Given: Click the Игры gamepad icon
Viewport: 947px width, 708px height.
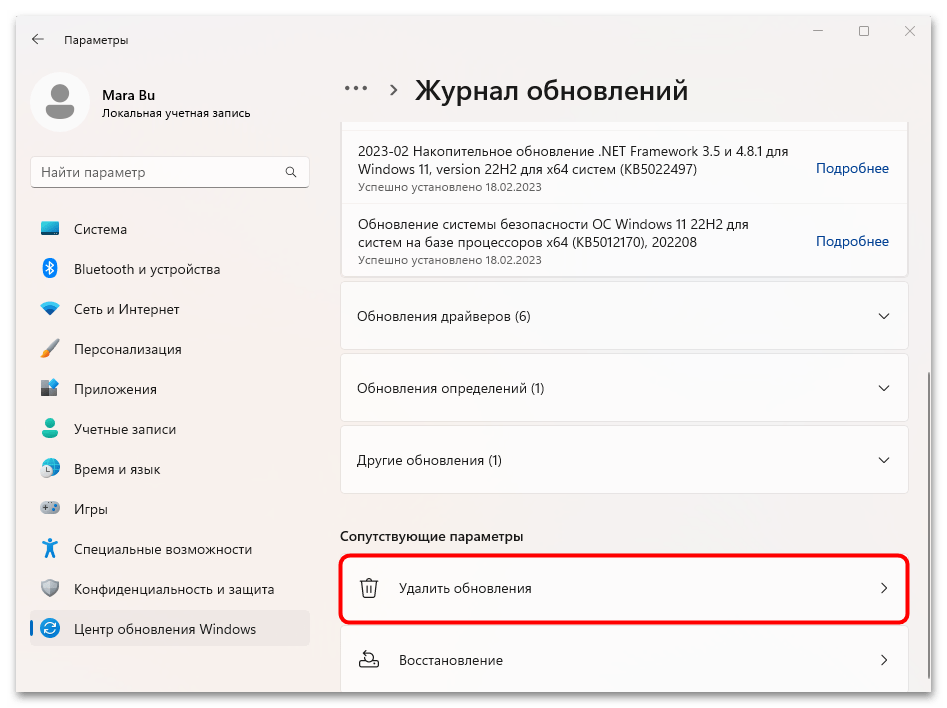Looking at the screenshot, I should 50,508.
